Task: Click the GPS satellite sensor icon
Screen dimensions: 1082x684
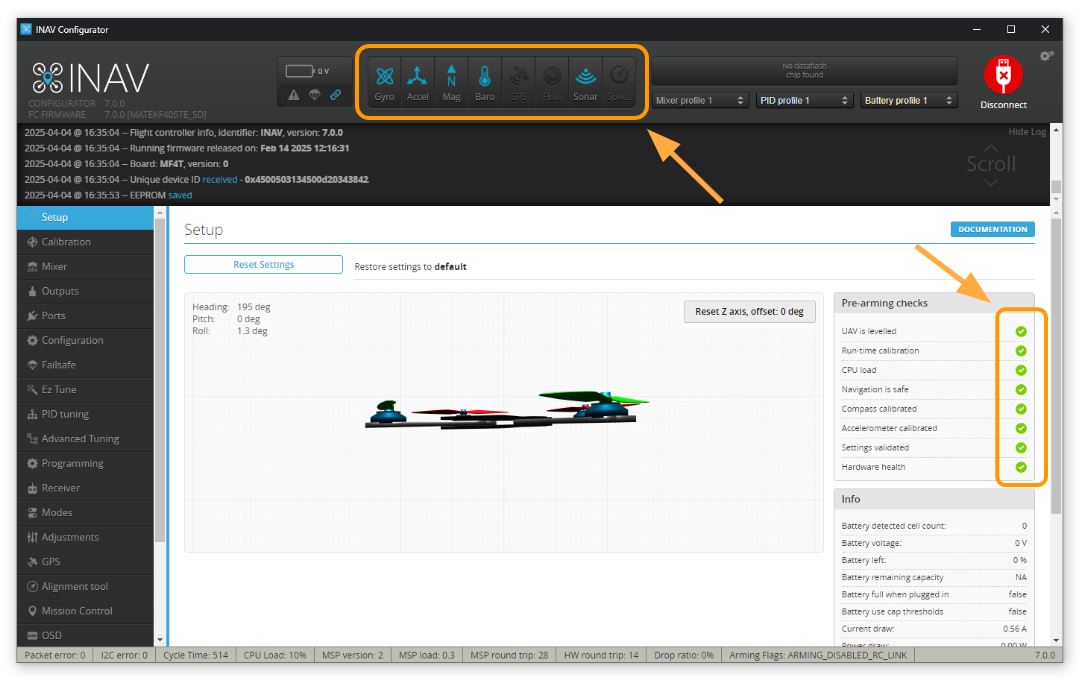Action: point(519,76)
